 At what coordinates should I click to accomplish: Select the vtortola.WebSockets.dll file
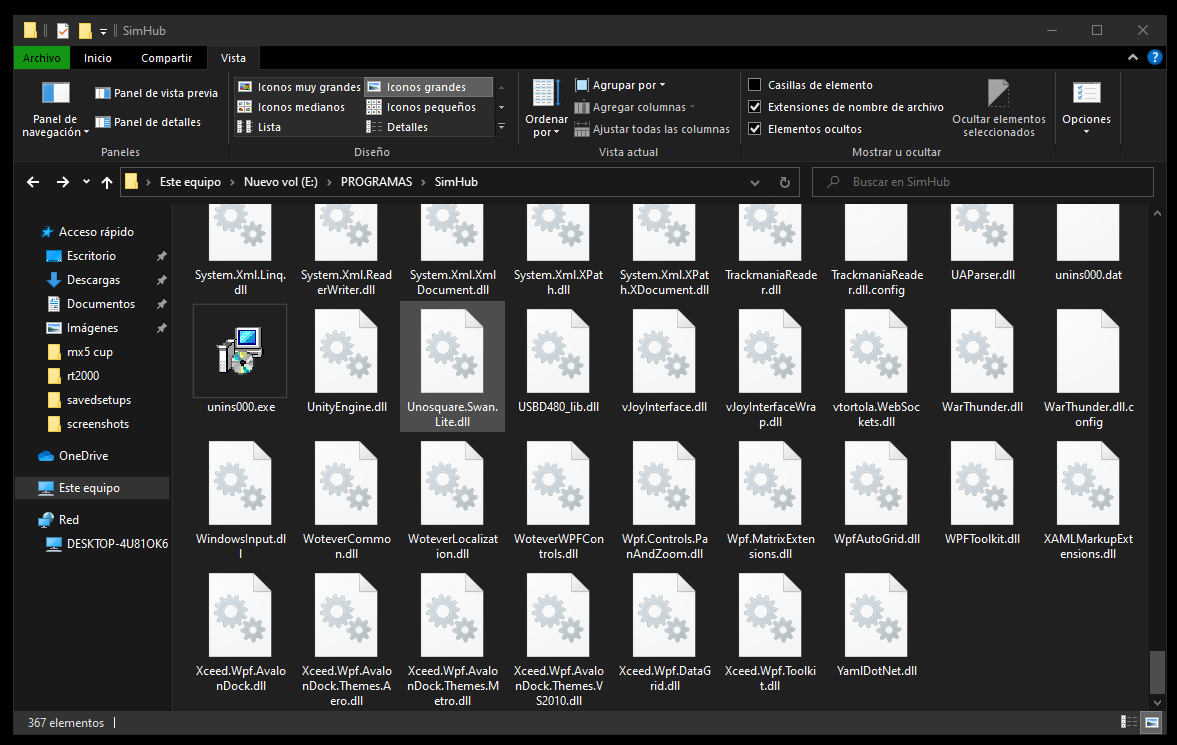(876, 367)
